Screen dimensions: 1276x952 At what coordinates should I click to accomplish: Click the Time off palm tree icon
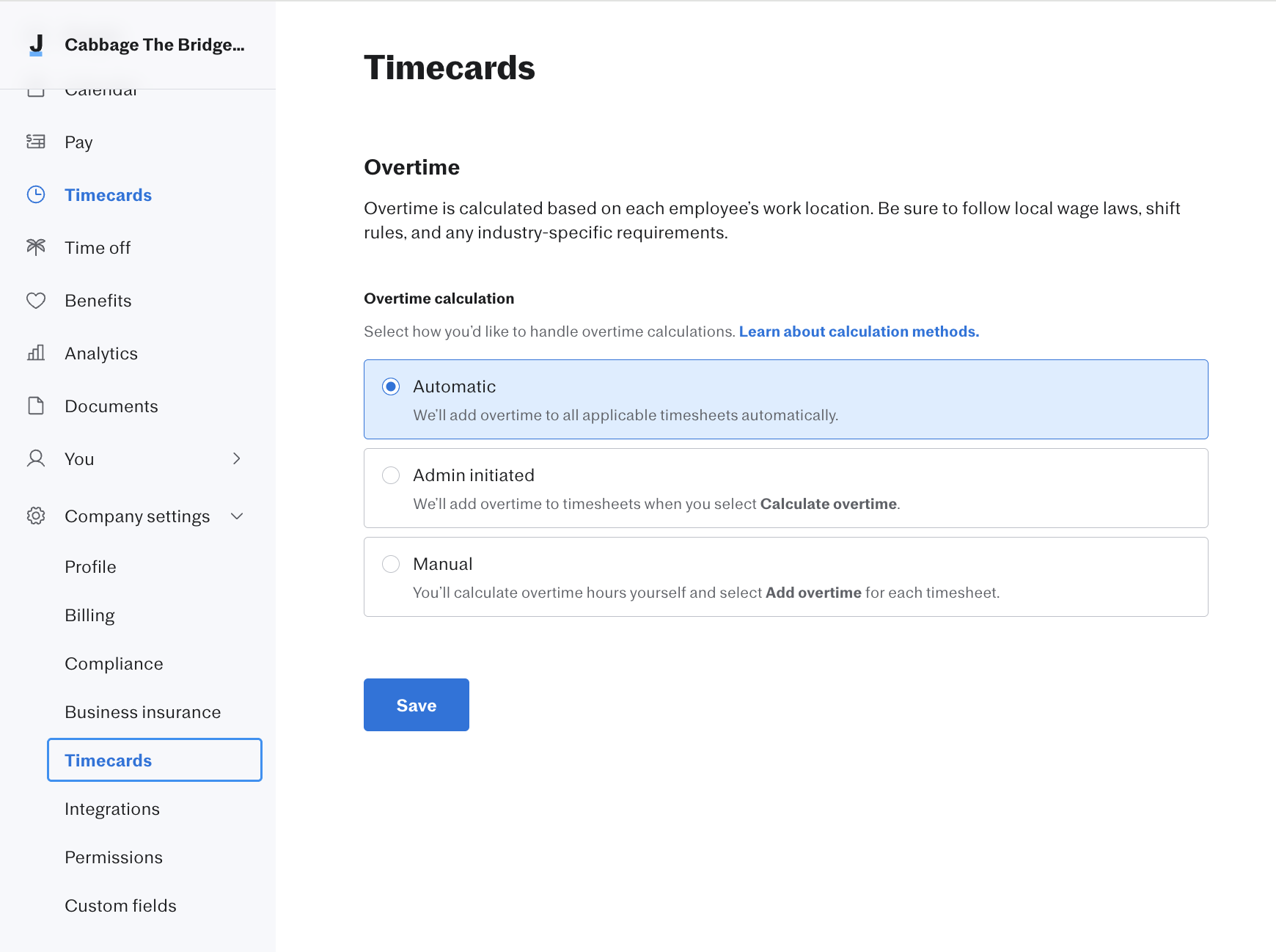[x=36, y=247]
